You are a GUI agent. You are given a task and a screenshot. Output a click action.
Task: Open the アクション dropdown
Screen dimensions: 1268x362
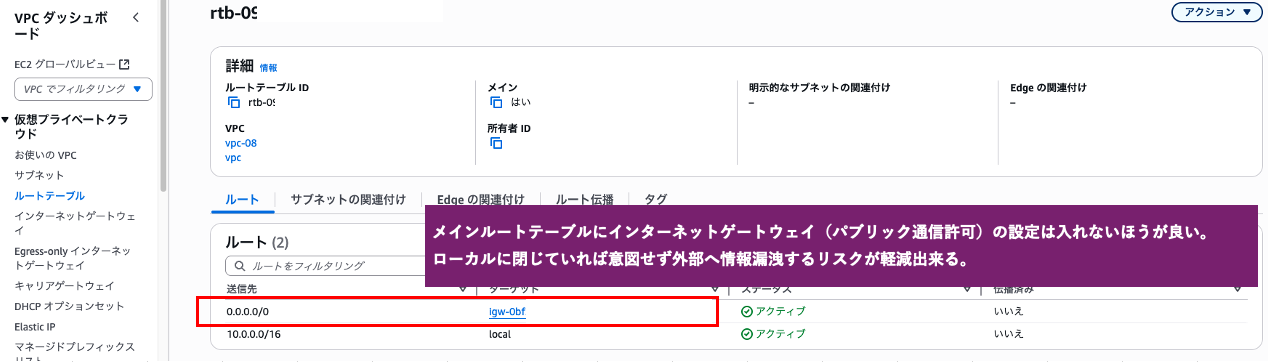tap(1216, 12)
